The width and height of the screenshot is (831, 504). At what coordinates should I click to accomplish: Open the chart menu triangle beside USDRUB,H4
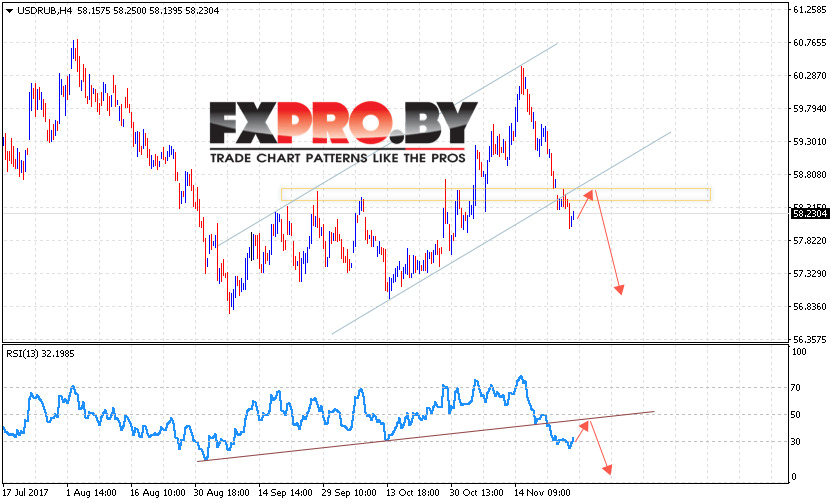9,11
